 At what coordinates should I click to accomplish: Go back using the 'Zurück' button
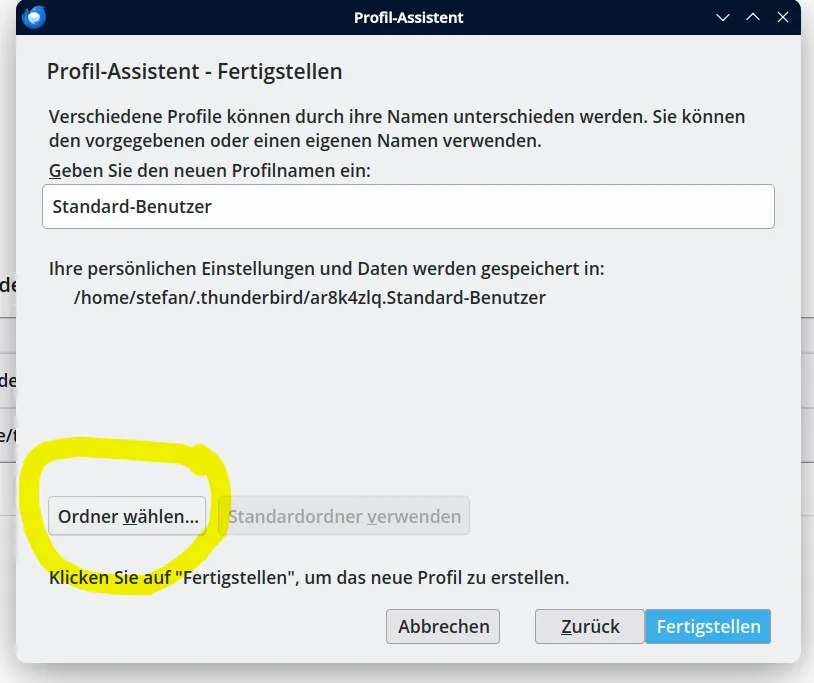(590, 626)
